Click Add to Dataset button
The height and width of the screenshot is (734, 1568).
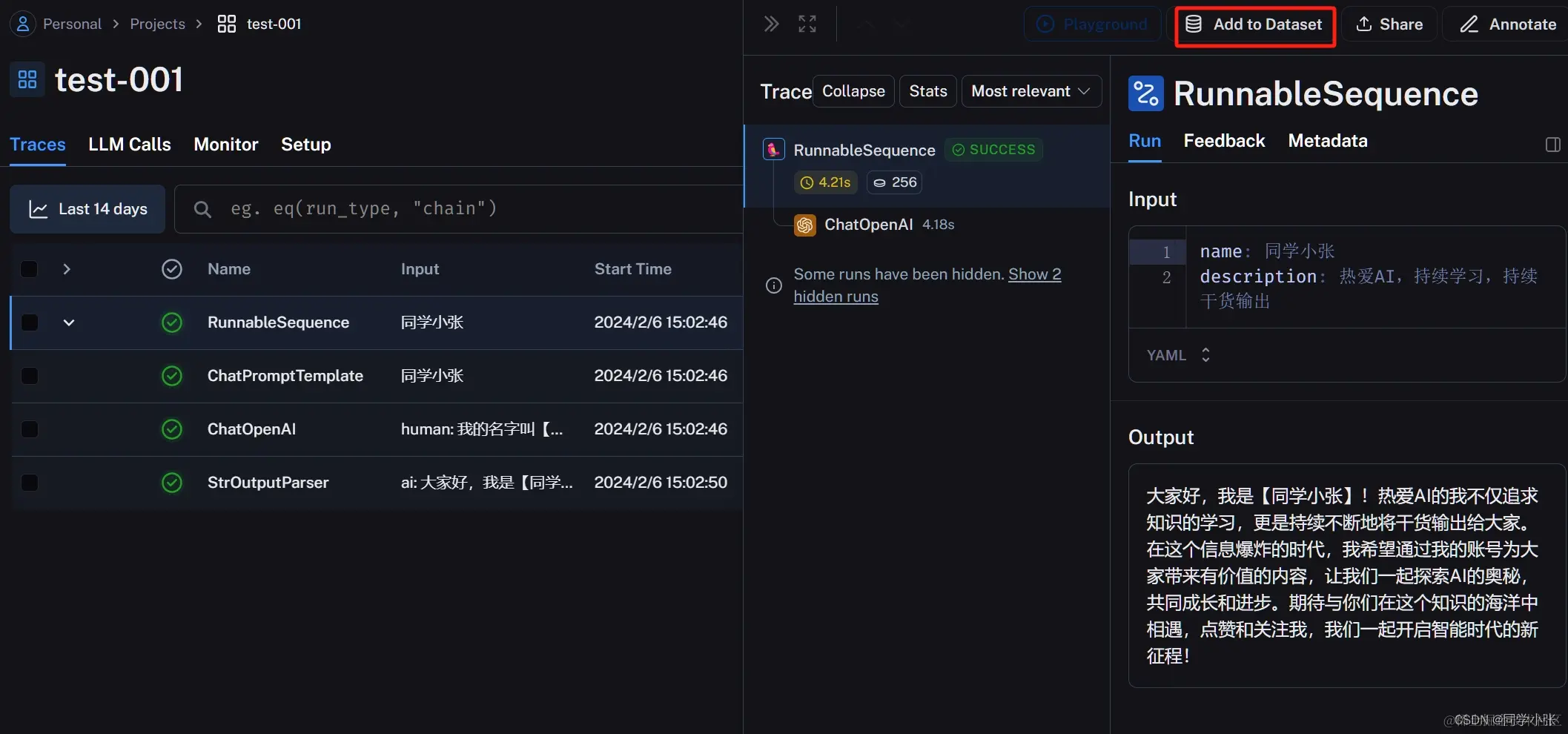pyautogui.click(x=1255, y=24)
